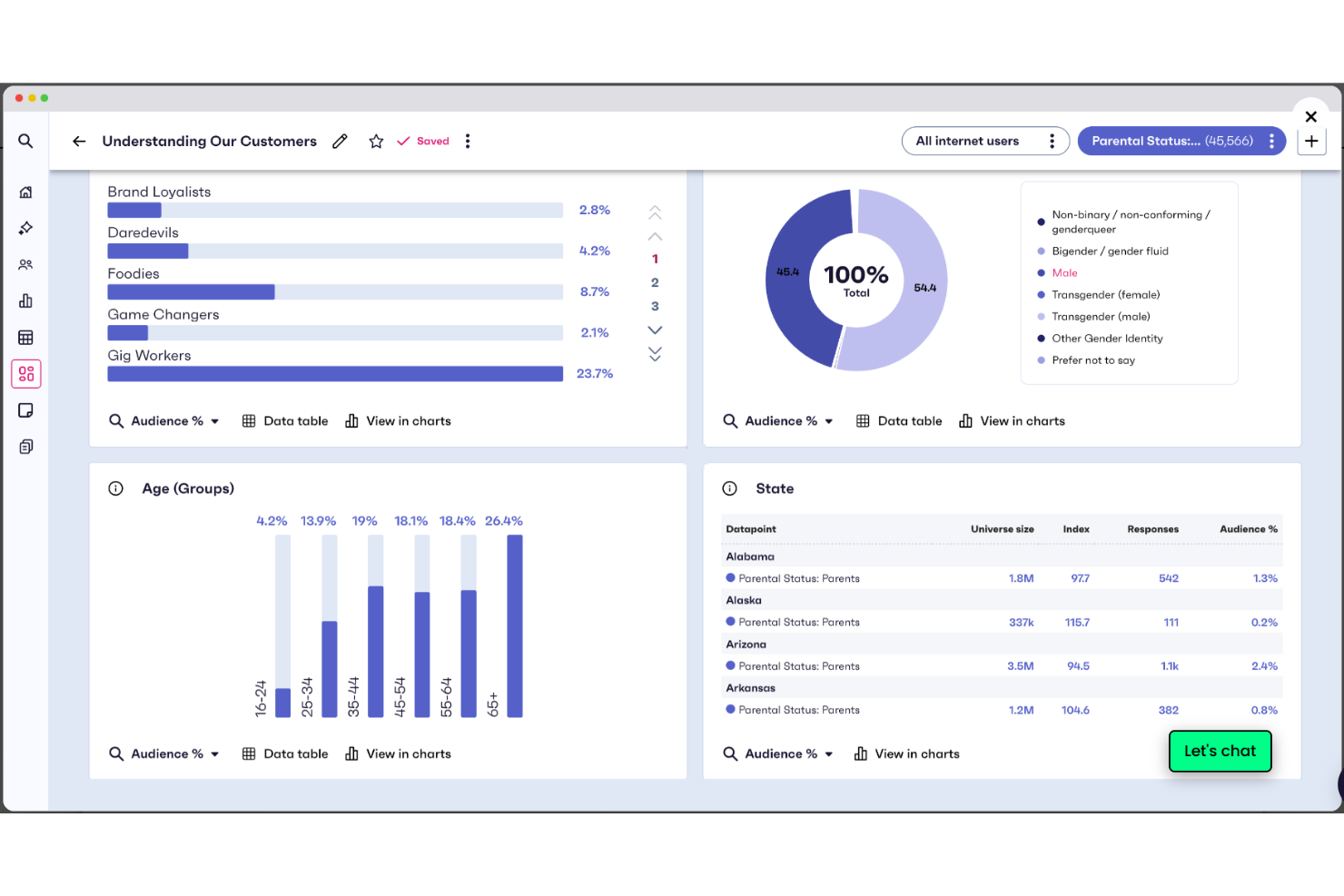1344x896 pixels.
Task: Select page 1 in segment pager
Action: [x=655, y=259]
